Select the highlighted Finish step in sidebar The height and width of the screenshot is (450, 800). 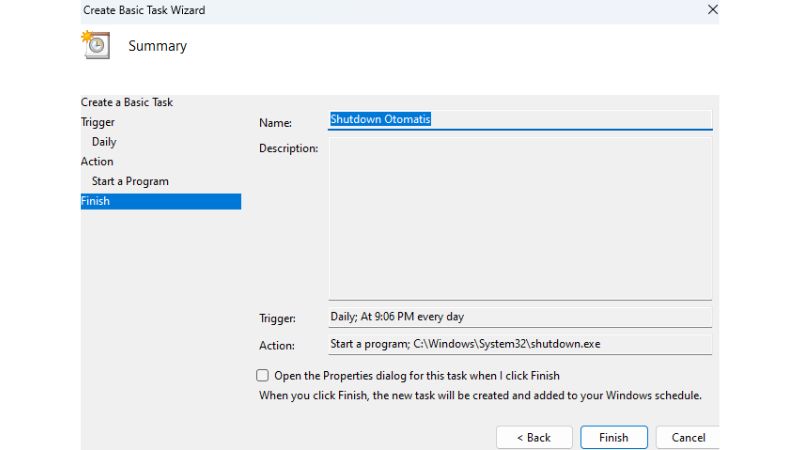(x=160, y=201)
